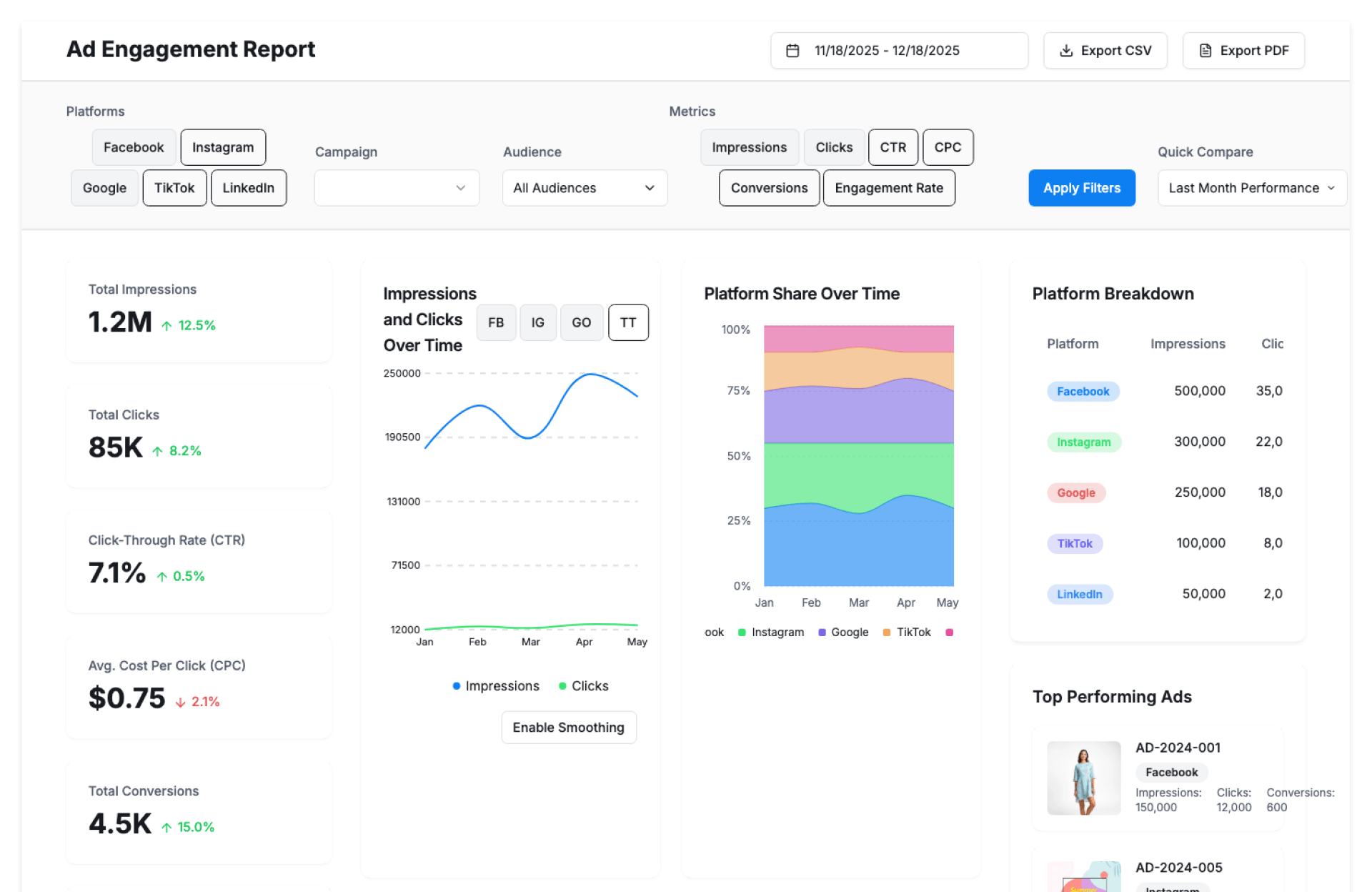The height and width of the screenshot is (892, 1372).
Task: Toggle the Facebook platform filter
Action: pos(134,147)
